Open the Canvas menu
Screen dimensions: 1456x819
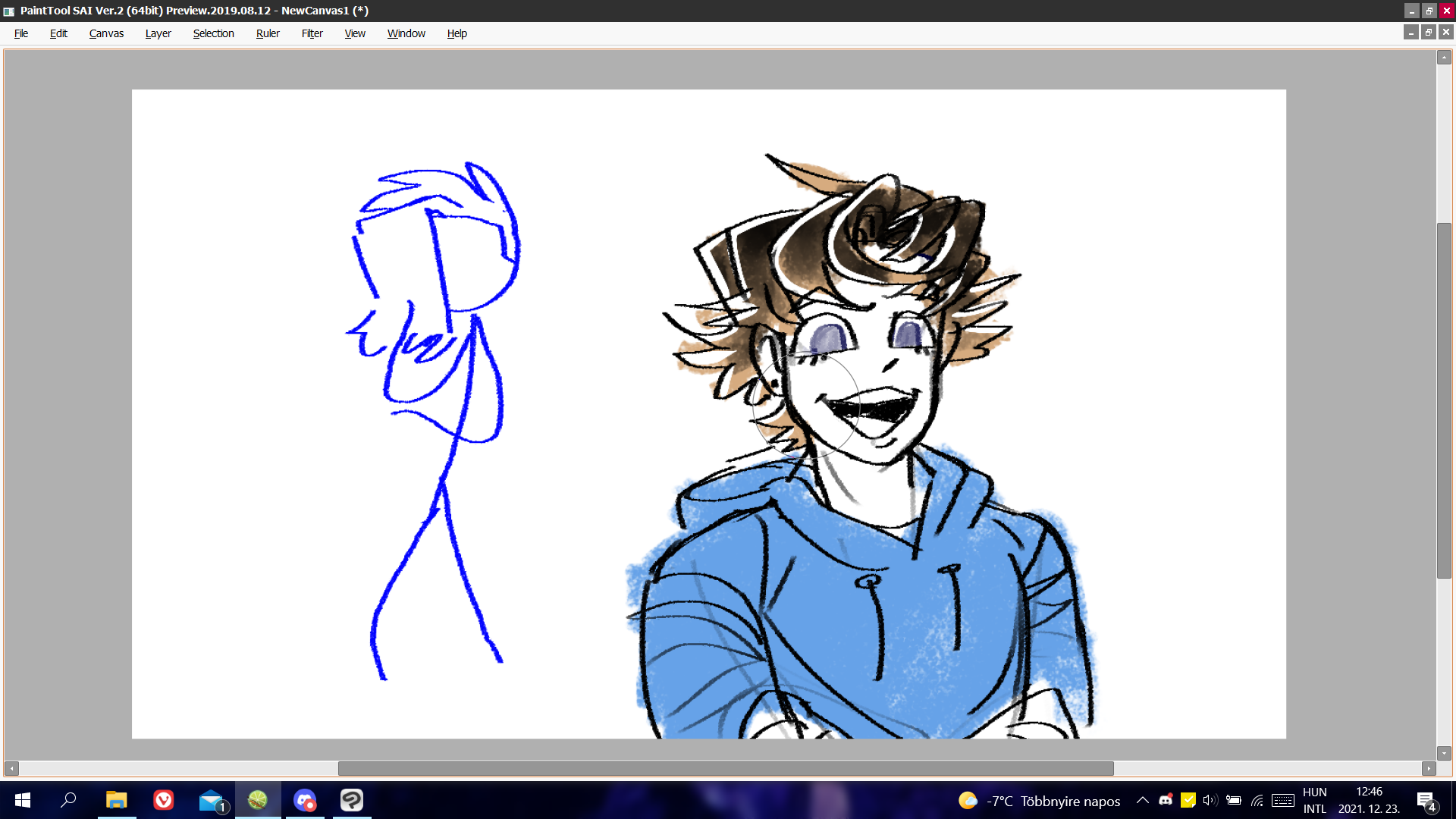pos(106,33)
